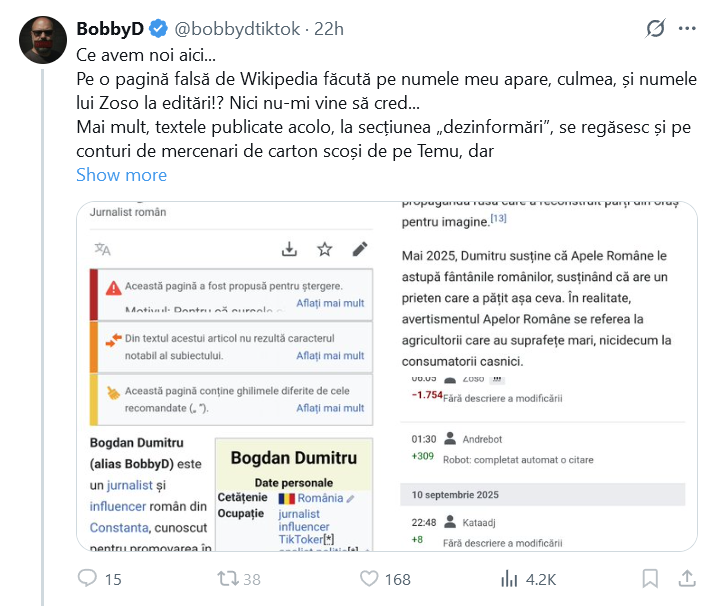Open BobbyD's profile avatar
The width and height of the screenshot is (715, 606).
point(42,38)
